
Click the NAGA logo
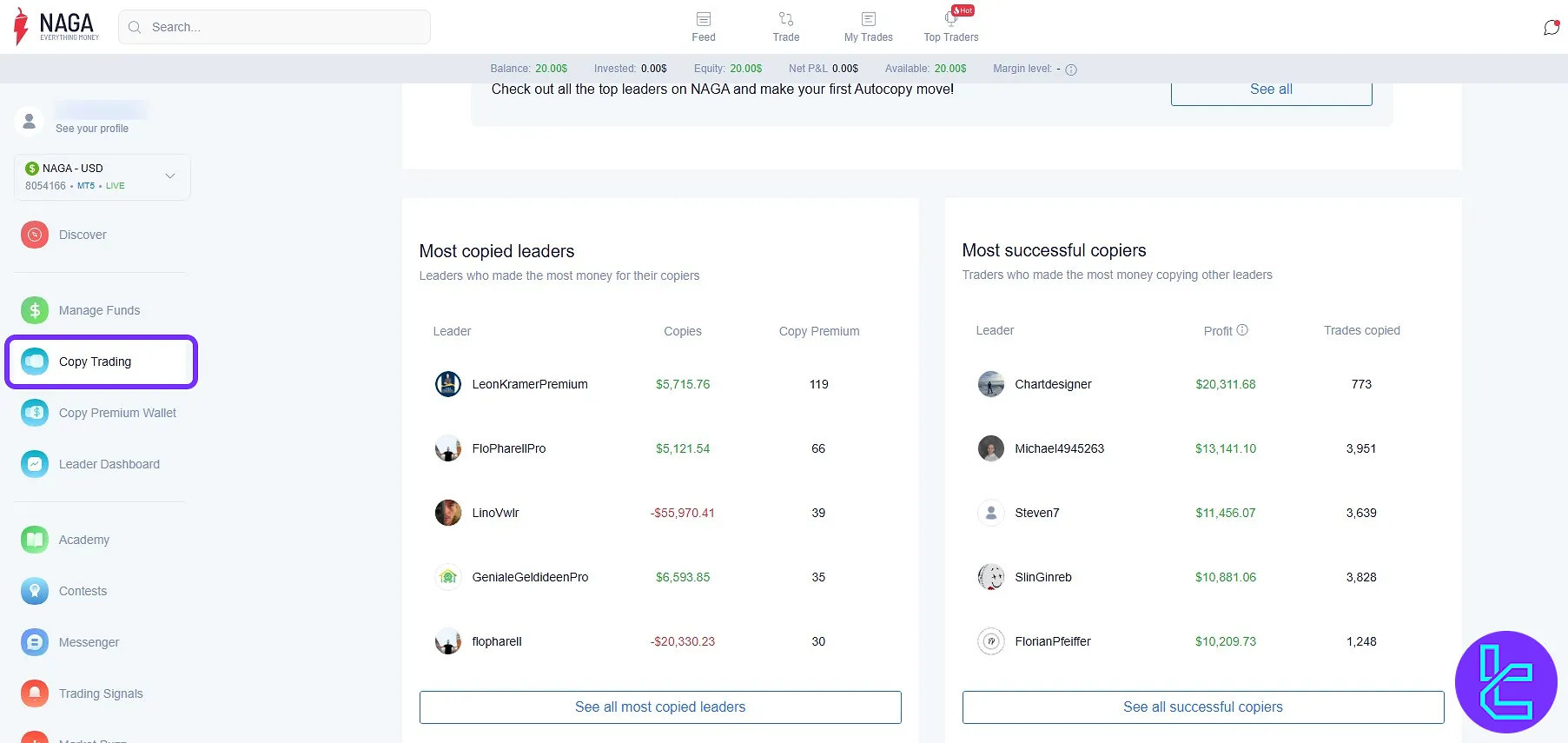56,26
